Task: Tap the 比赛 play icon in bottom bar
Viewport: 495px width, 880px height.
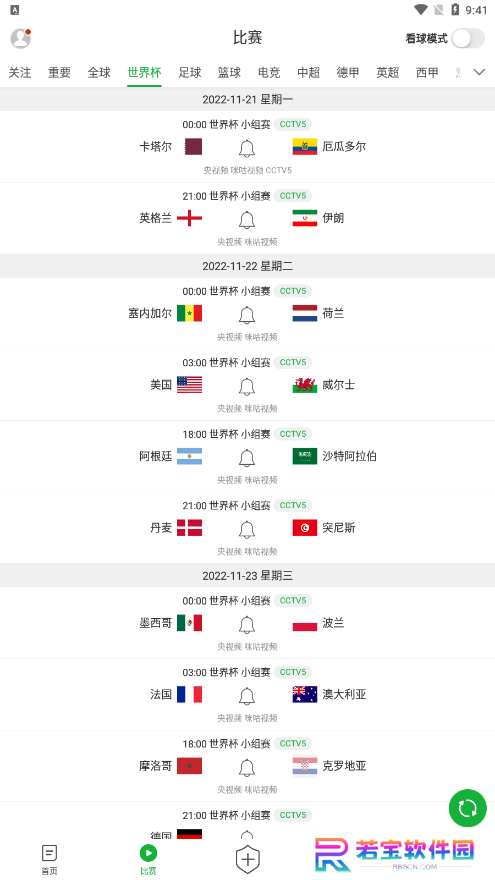Action: [x=148, y=854]
